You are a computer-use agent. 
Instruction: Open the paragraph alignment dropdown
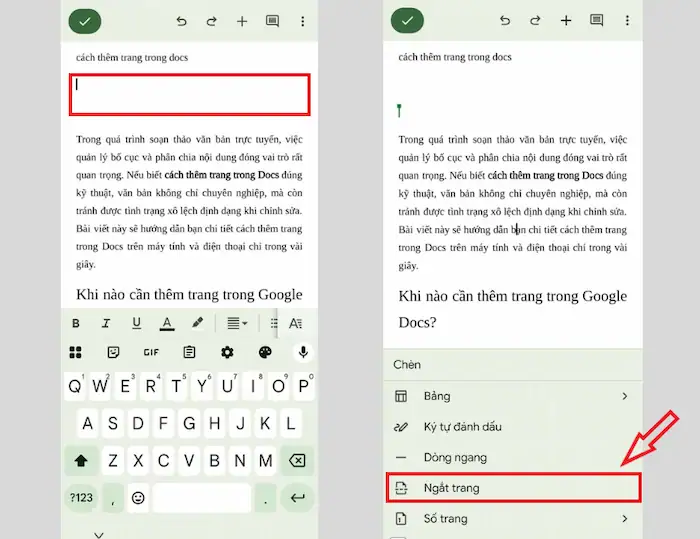(237, 323)
